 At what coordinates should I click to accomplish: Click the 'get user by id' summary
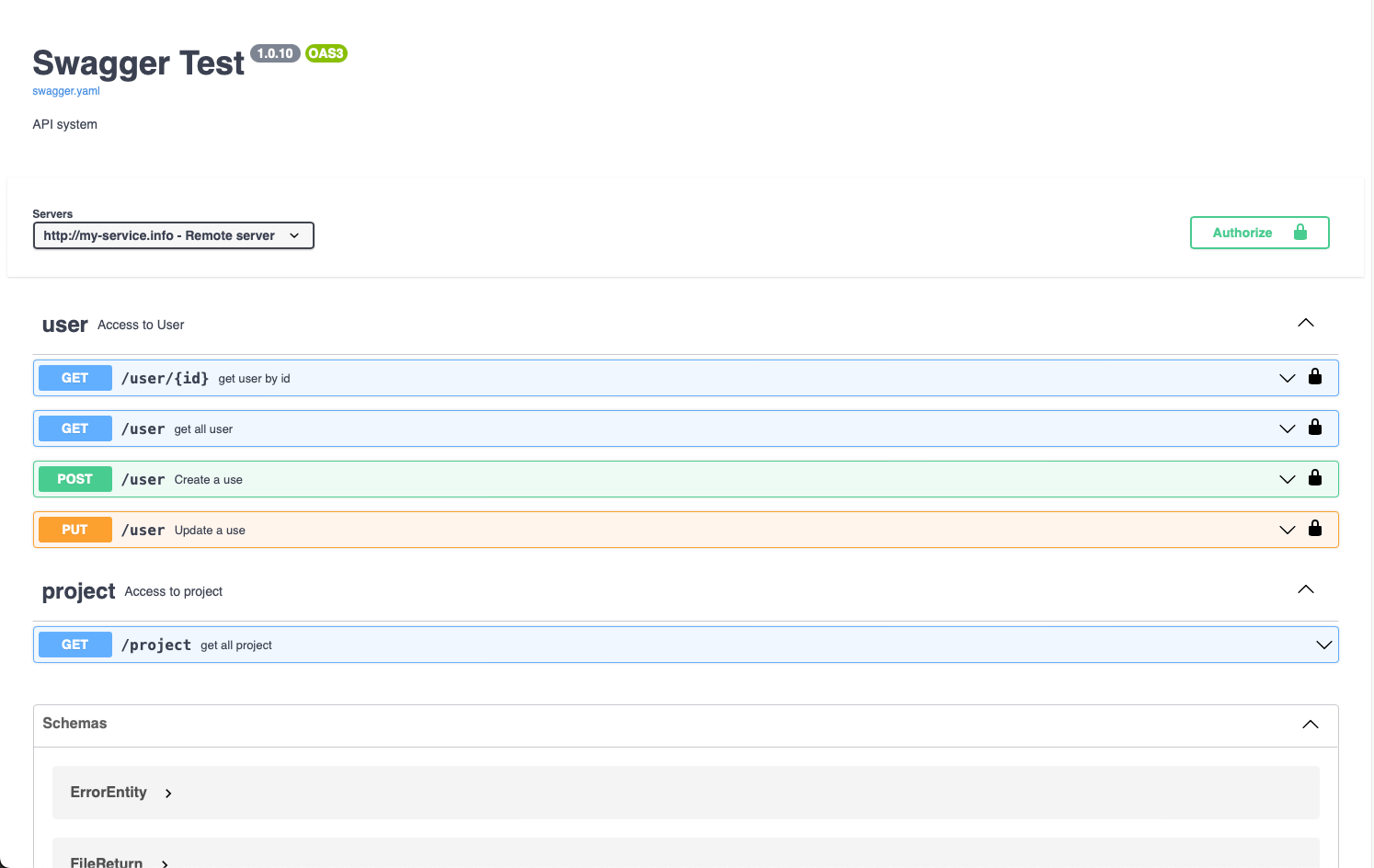254,379
